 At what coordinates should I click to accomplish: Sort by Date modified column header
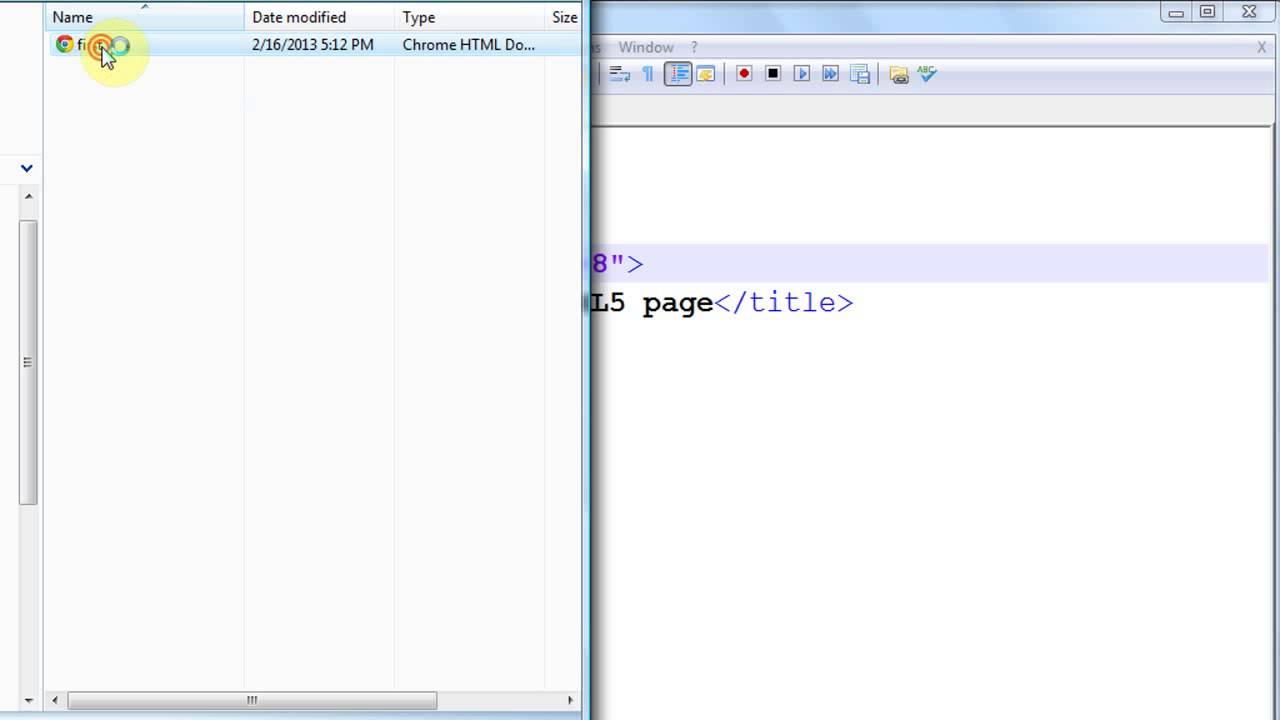coord(319,17)
